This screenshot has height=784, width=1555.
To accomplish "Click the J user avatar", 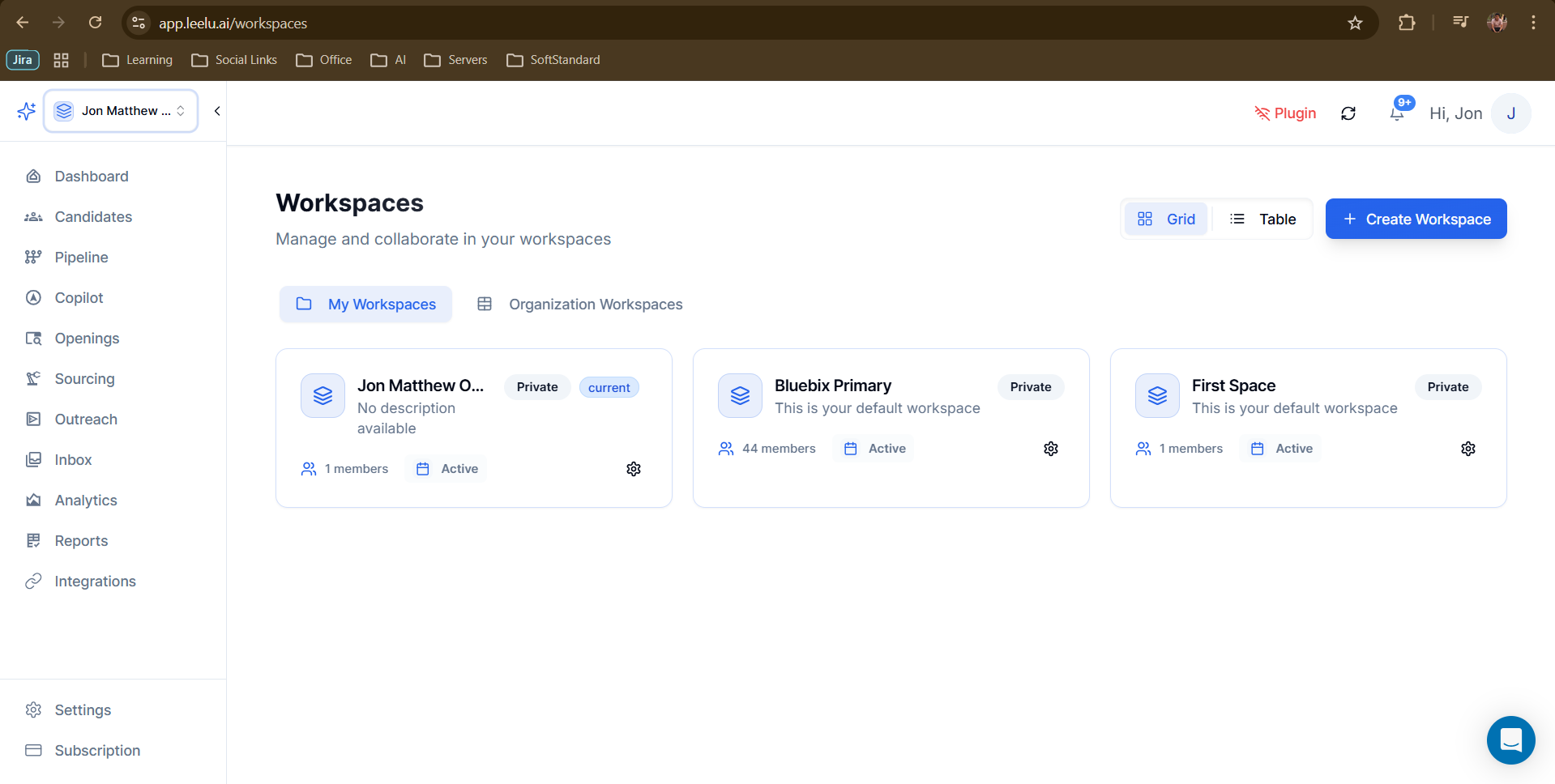I will tap(1510, 113).
